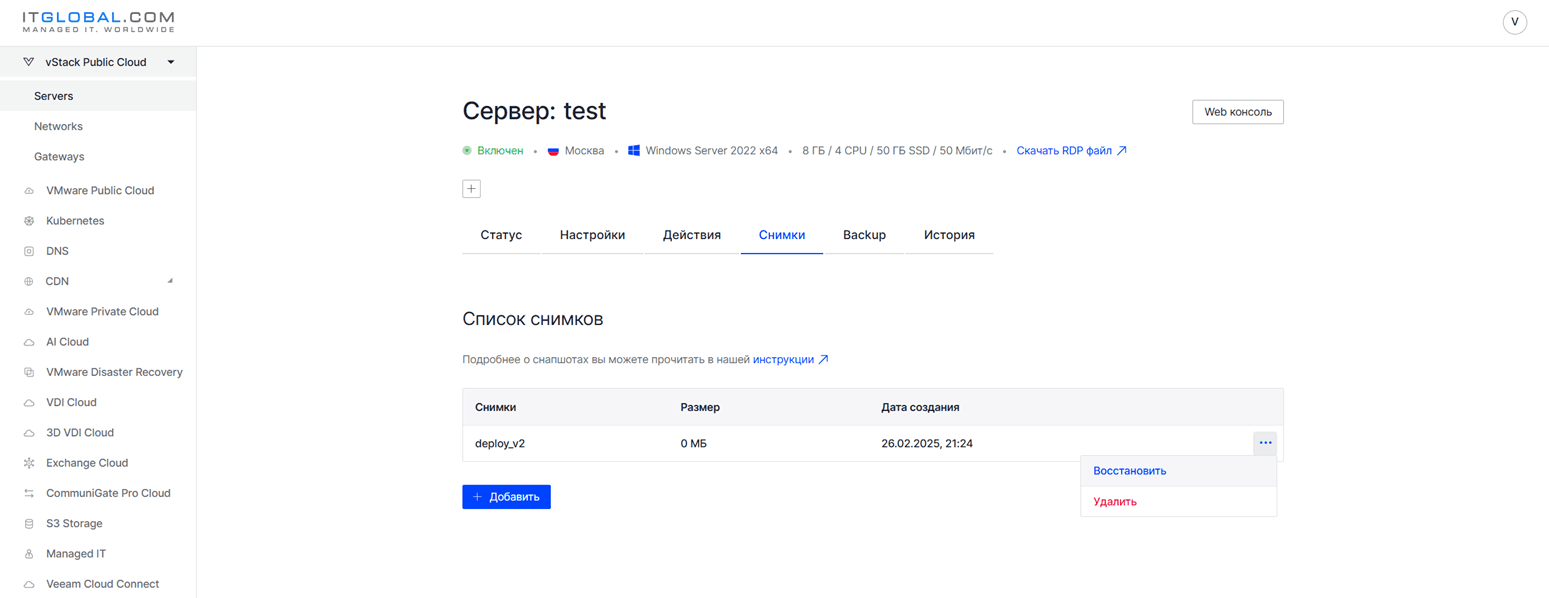
Task: Click the Exchange Cloud icon
Action: (29, 463)
